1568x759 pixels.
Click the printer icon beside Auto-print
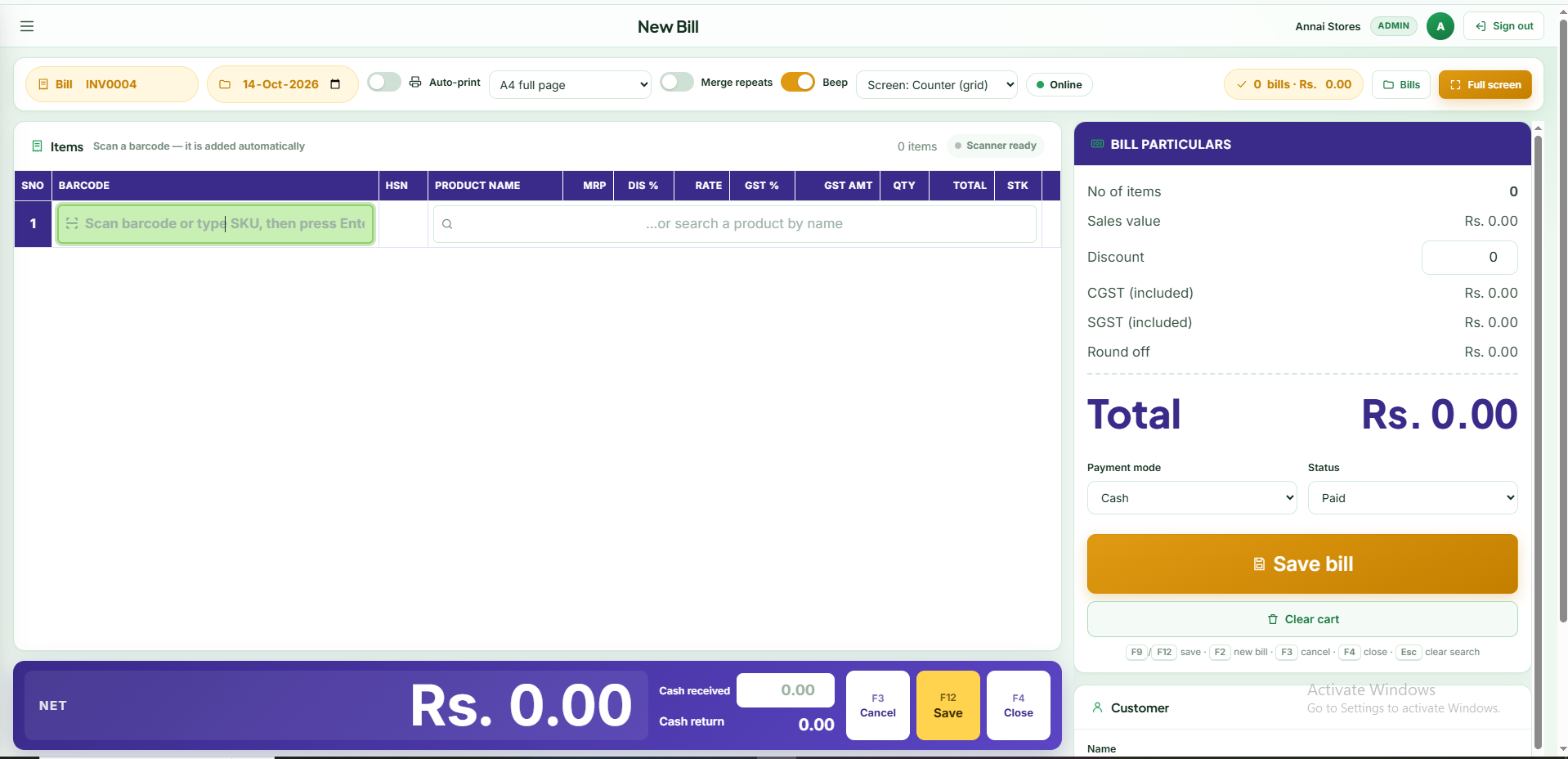pyautogui.click(x=415, y=82)
